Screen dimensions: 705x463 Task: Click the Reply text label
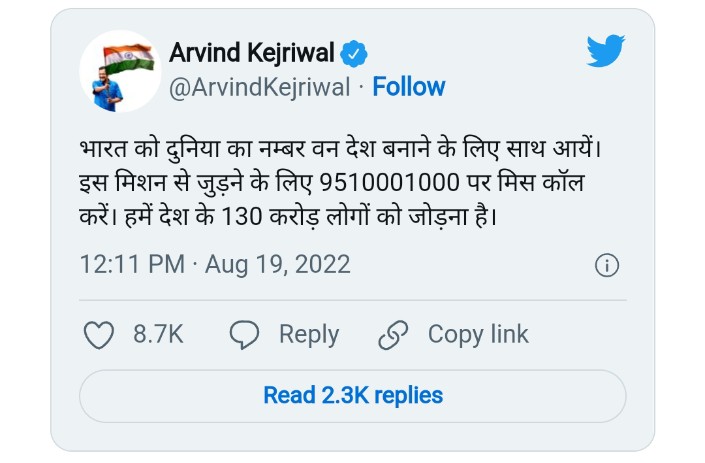tap(309, 335)
